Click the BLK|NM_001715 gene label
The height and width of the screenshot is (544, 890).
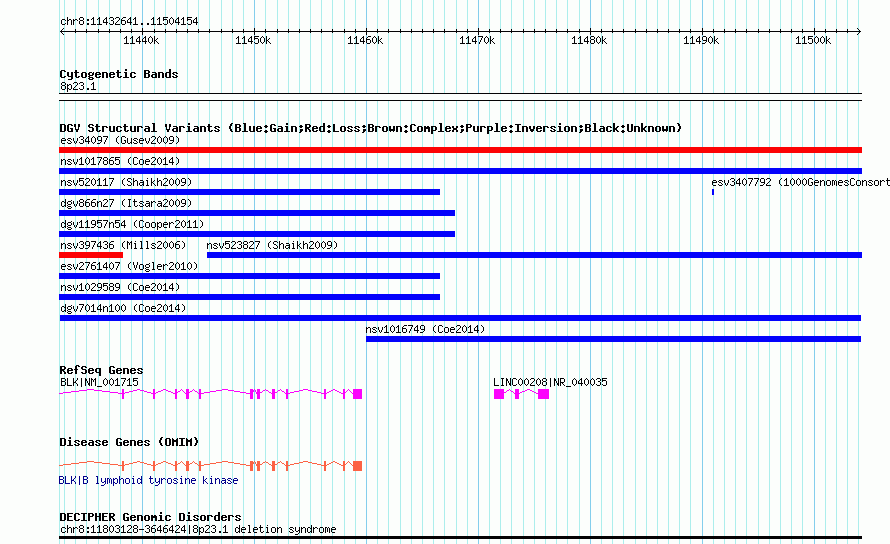pos(99,382)
